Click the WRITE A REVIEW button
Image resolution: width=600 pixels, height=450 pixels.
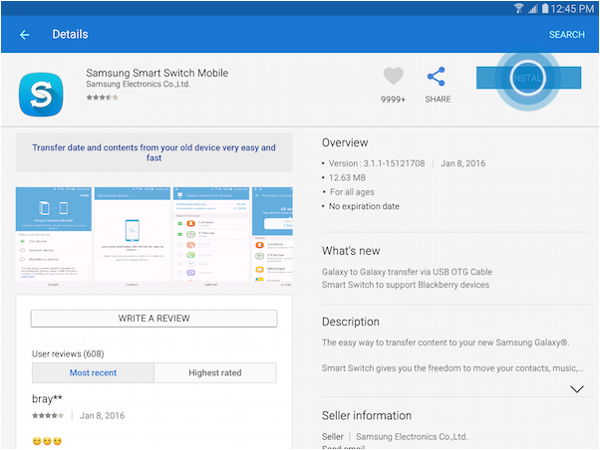154,318
